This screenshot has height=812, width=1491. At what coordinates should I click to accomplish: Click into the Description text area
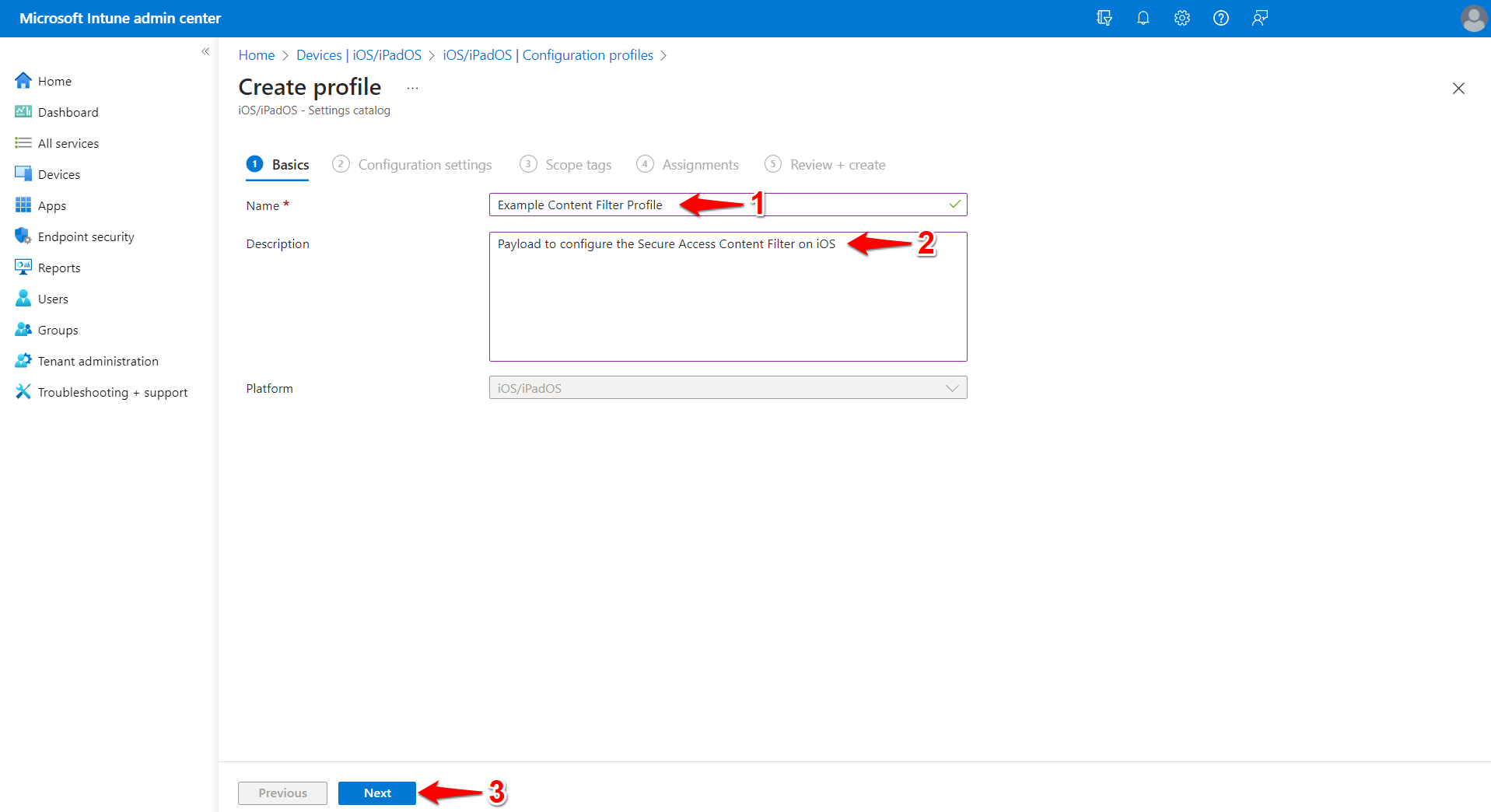728,296
